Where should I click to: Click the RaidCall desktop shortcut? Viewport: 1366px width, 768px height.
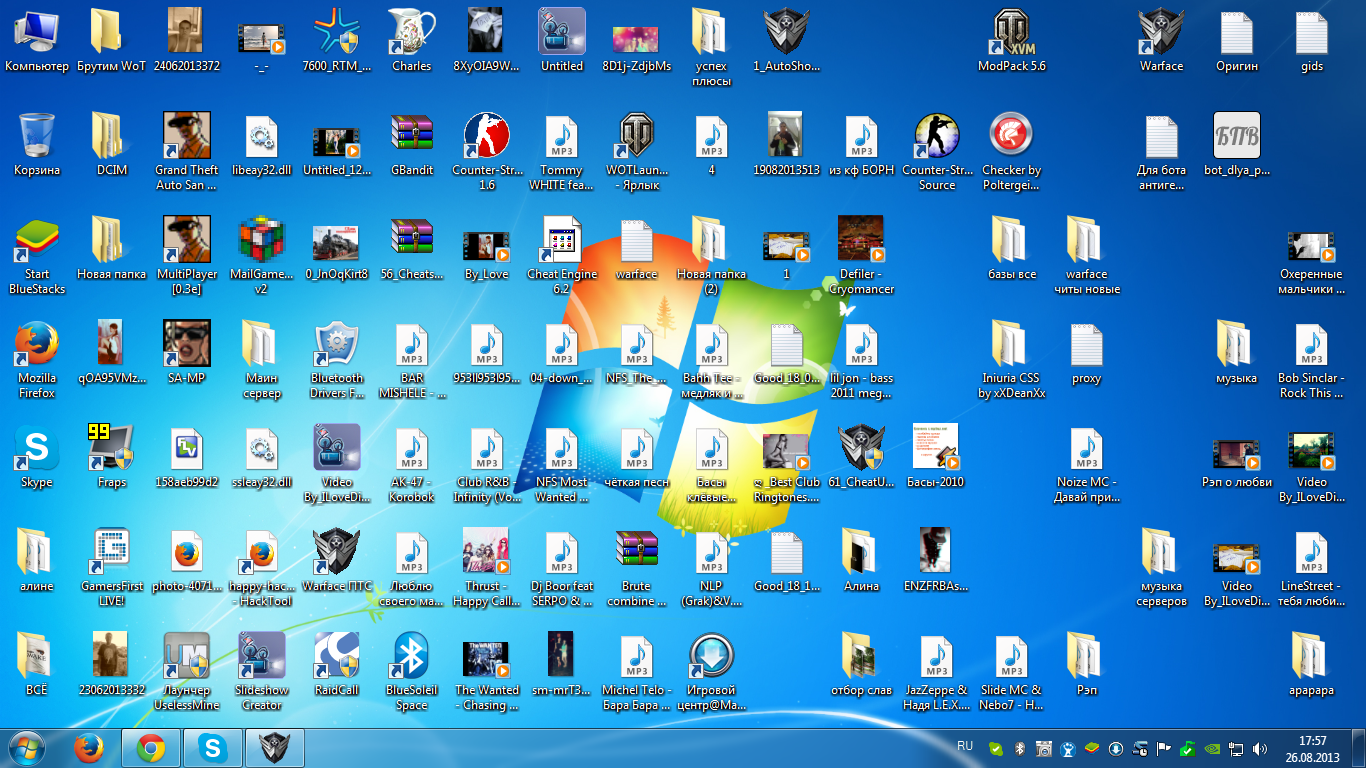click(x=337, y=657)
